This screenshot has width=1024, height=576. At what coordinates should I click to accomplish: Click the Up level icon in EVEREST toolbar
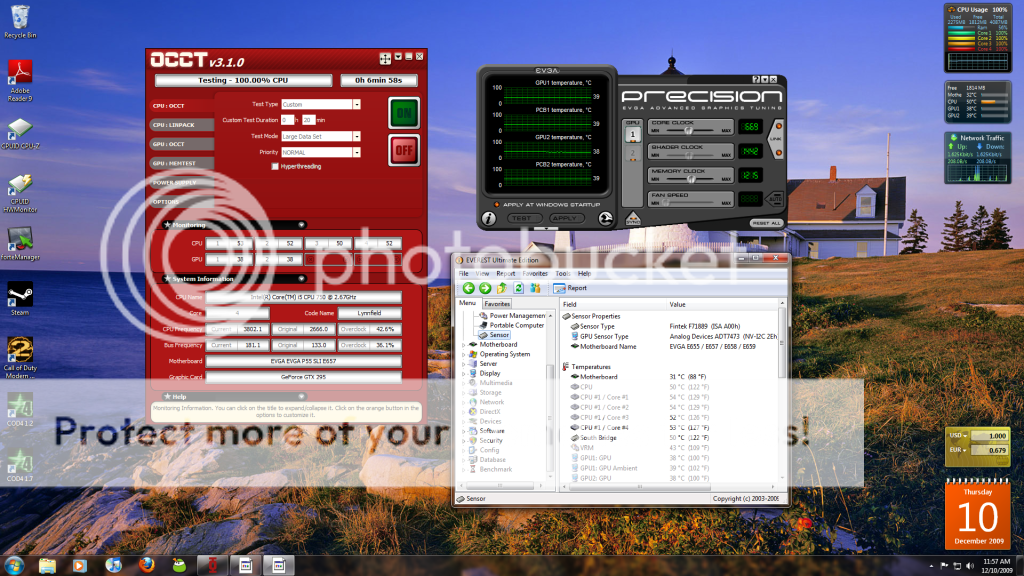502,288
